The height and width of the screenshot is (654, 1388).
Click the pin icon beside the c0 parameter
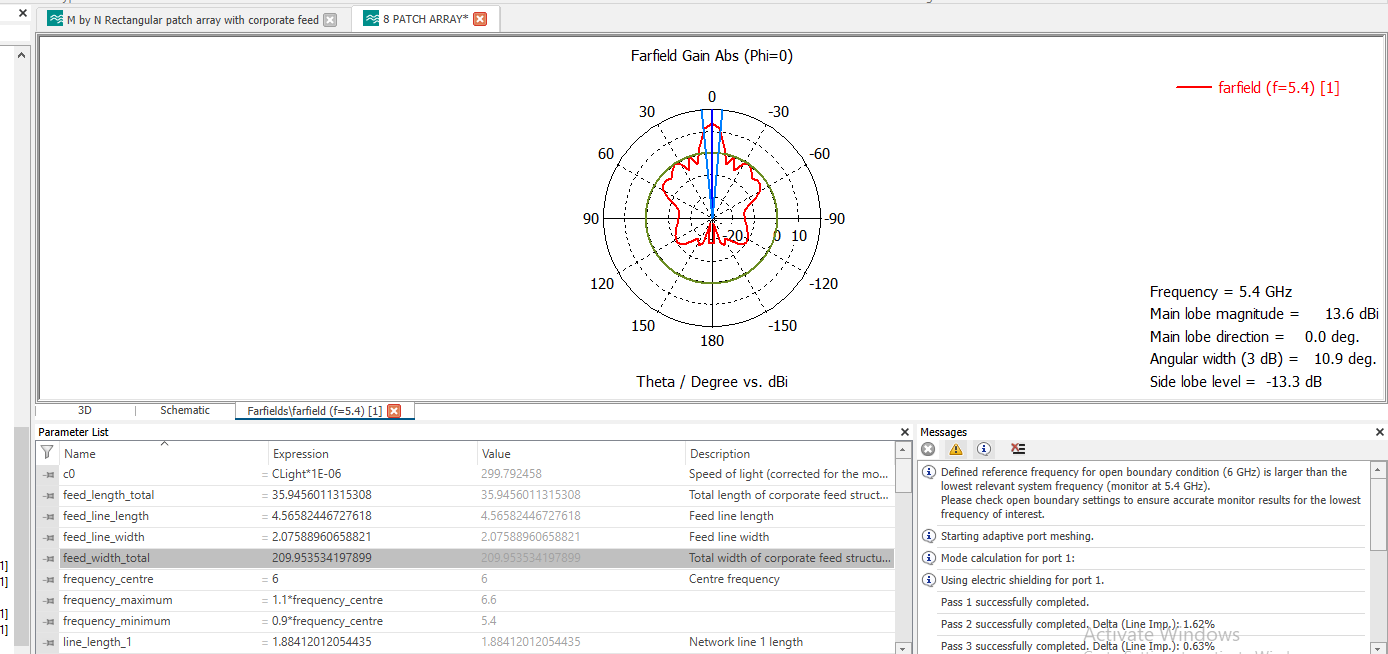(47, 474)
